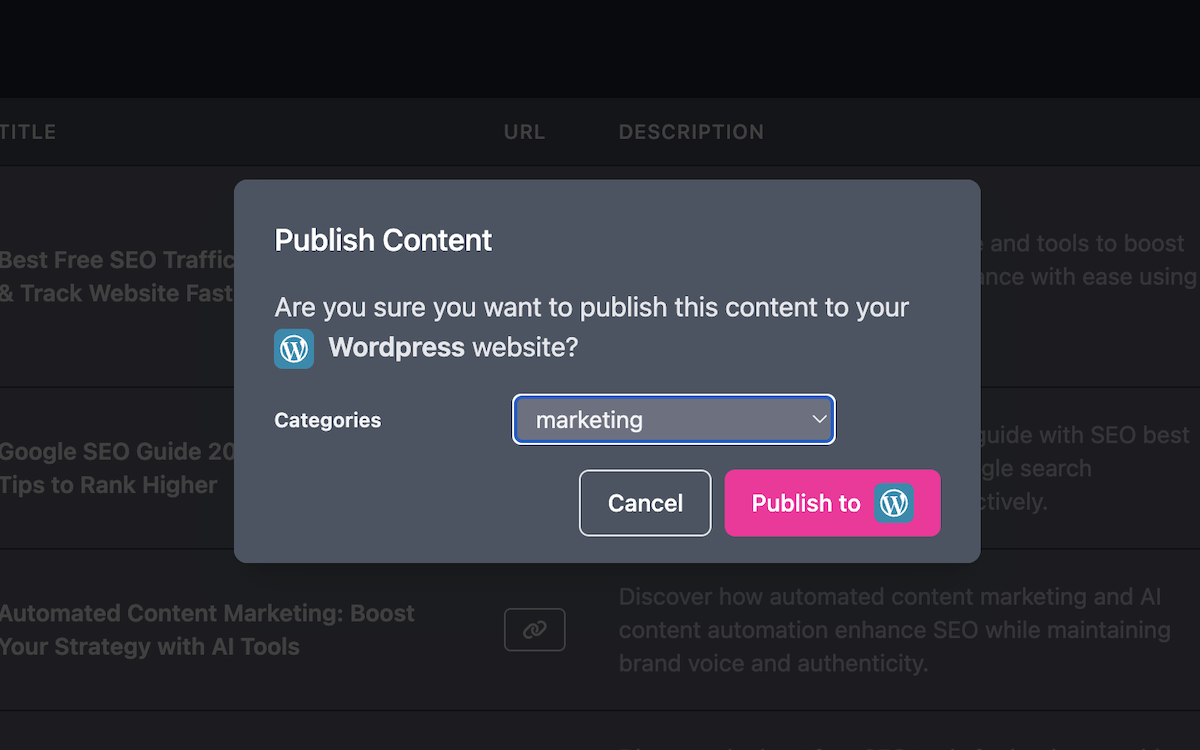Select the DESCRIPTION column header
The height and width of the screenshot is (750, 1200).
pyautogui.click(x=691, y=132)
